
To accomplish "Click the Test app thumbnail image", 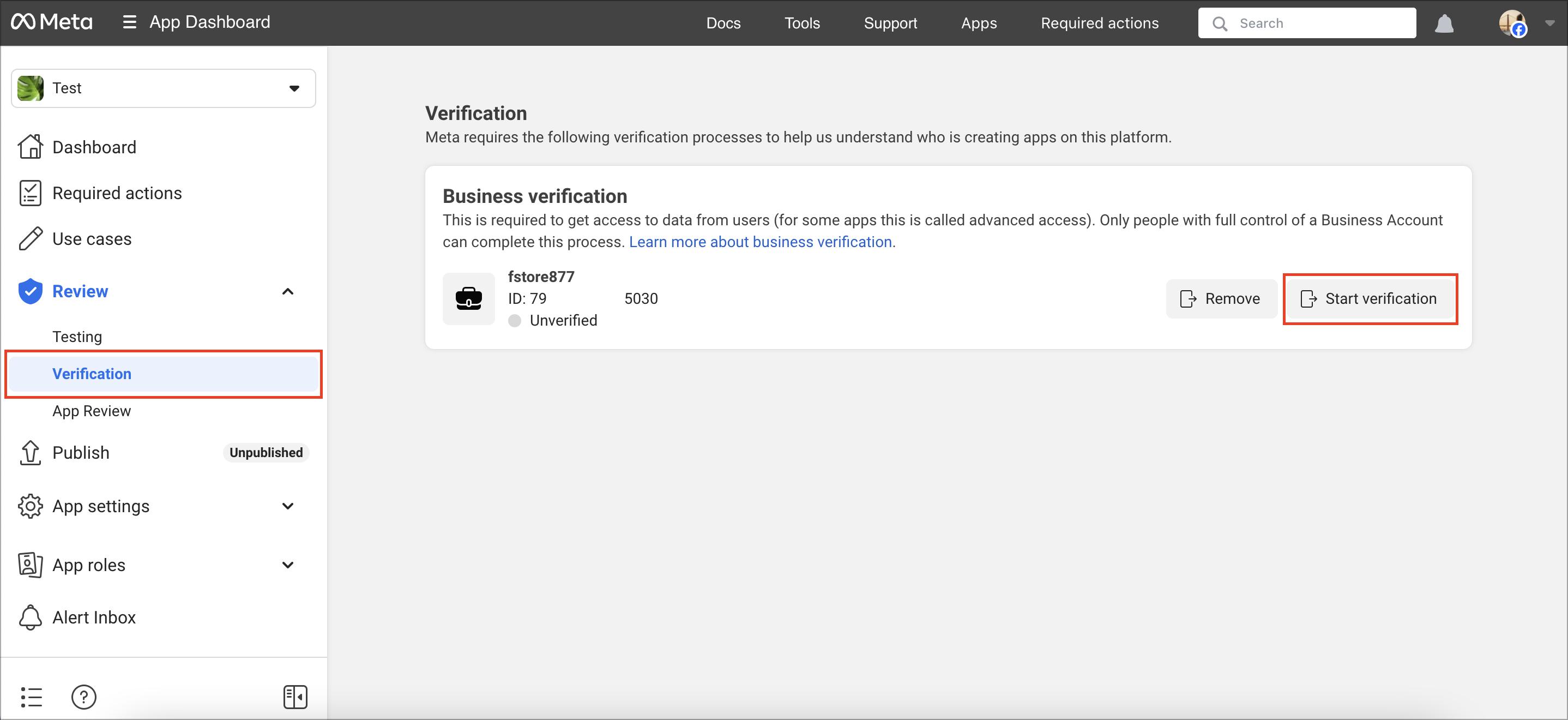I will pos(31,88).
